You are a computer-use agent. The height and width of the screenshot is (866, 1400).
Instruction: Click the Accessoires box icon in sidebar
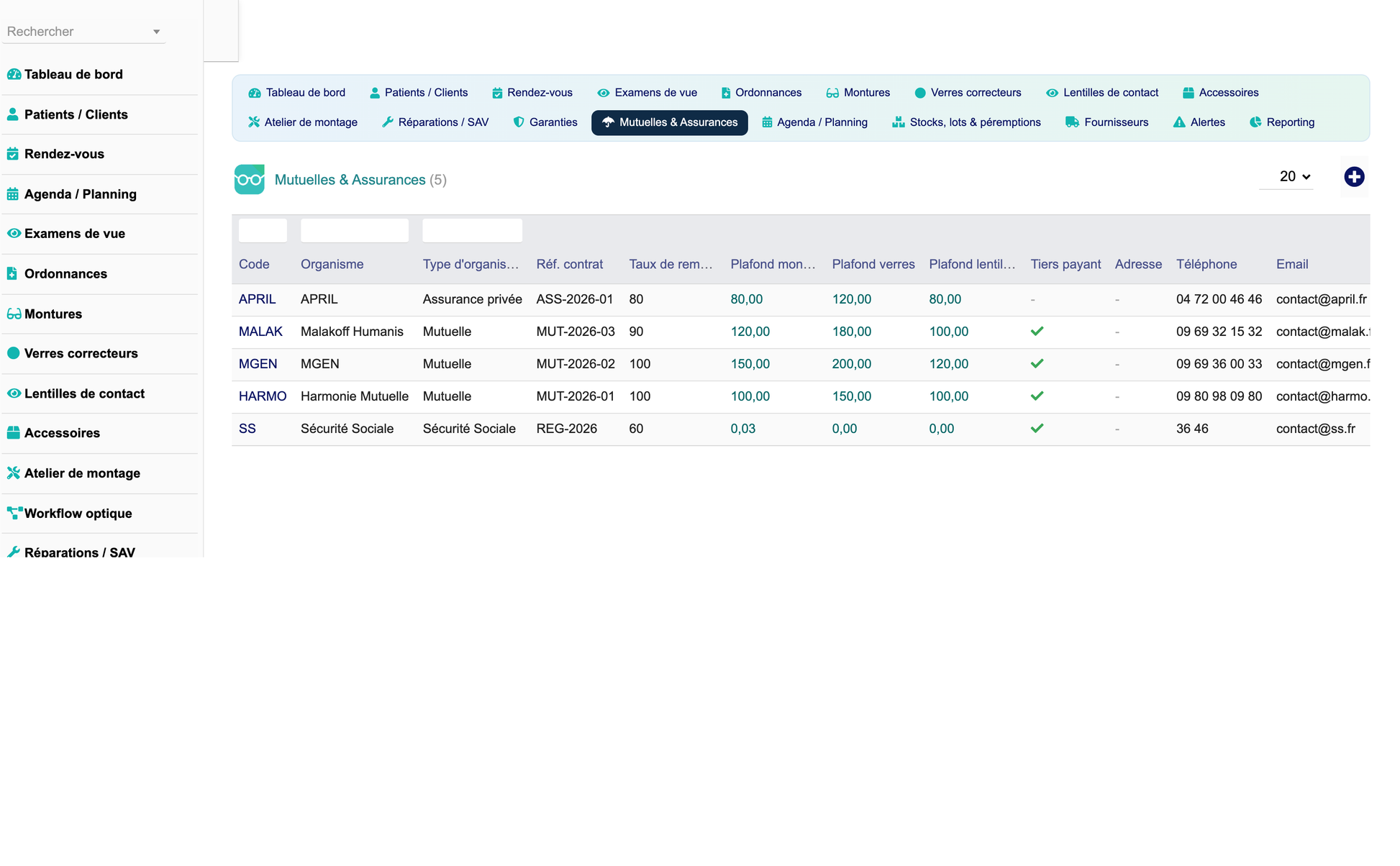13,433
